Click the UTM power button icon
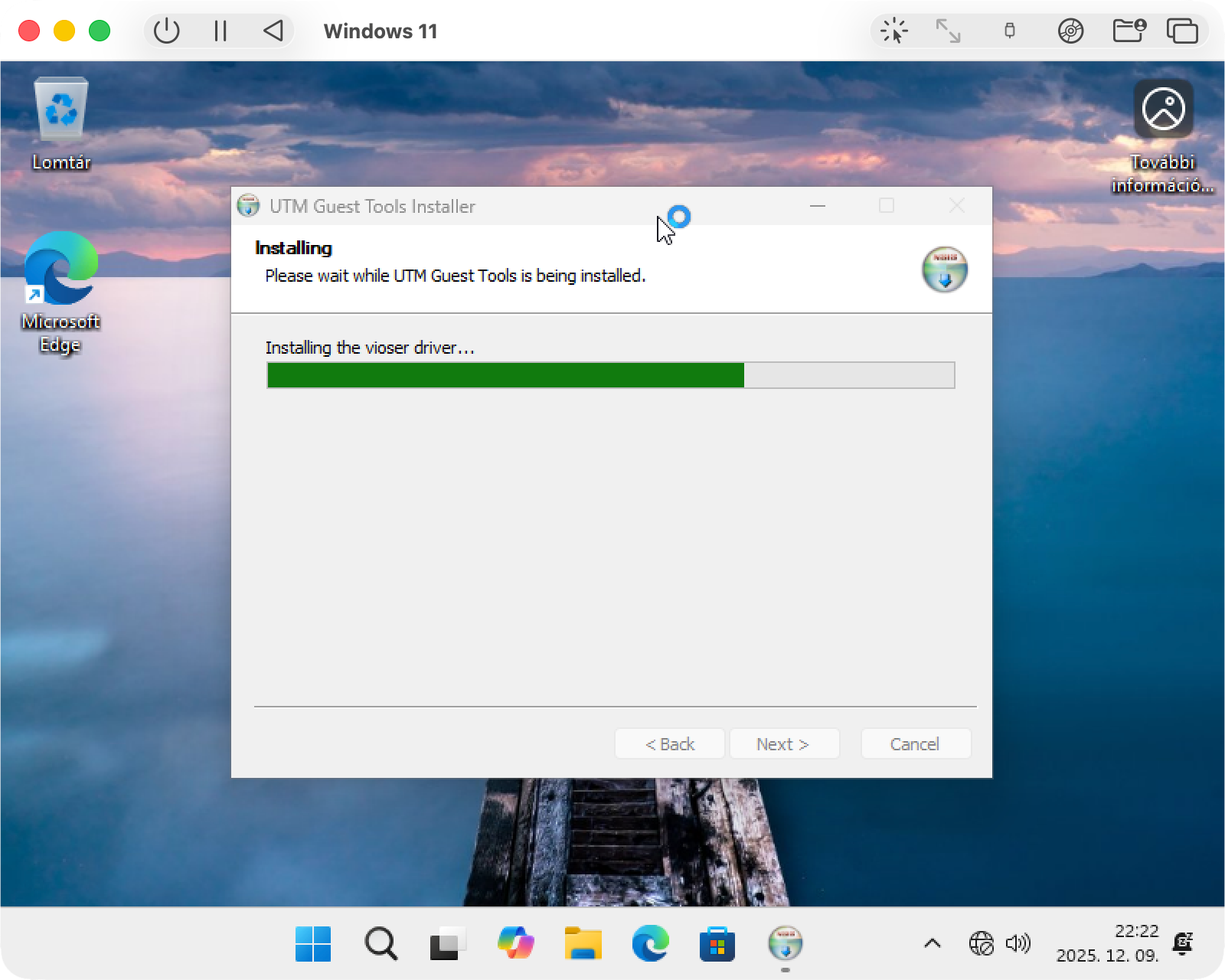Image resolution: width=1225 pixels, height=980 pixels. 166,31
